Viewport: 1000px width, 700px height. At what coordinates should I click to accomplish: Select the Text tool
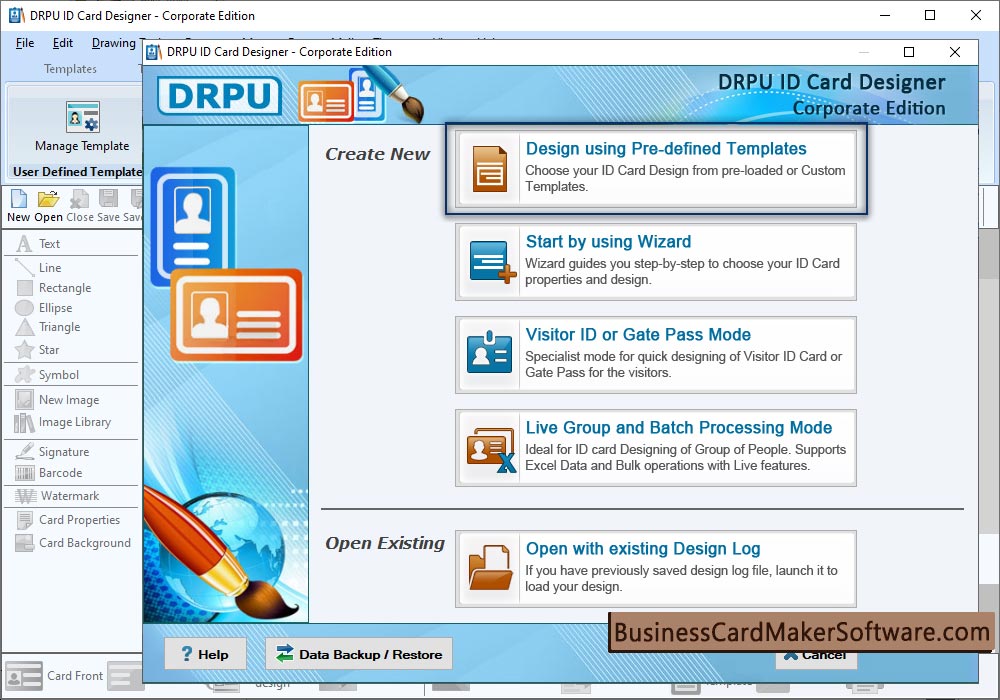pyautogui.click(x=38, y=244)
